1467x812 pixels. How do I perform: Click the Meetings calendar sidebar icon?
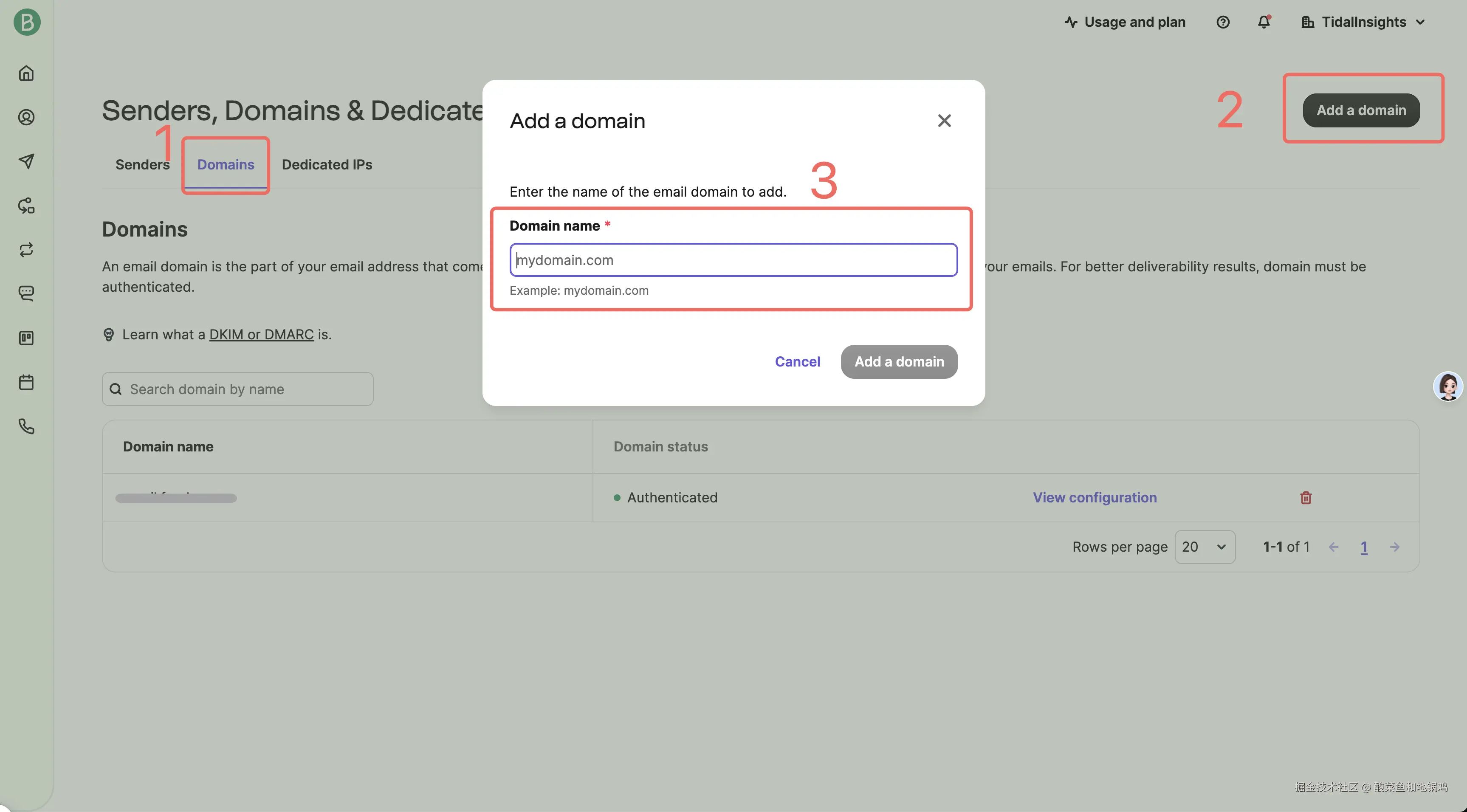pyautogui.click(x=26, y=382)
